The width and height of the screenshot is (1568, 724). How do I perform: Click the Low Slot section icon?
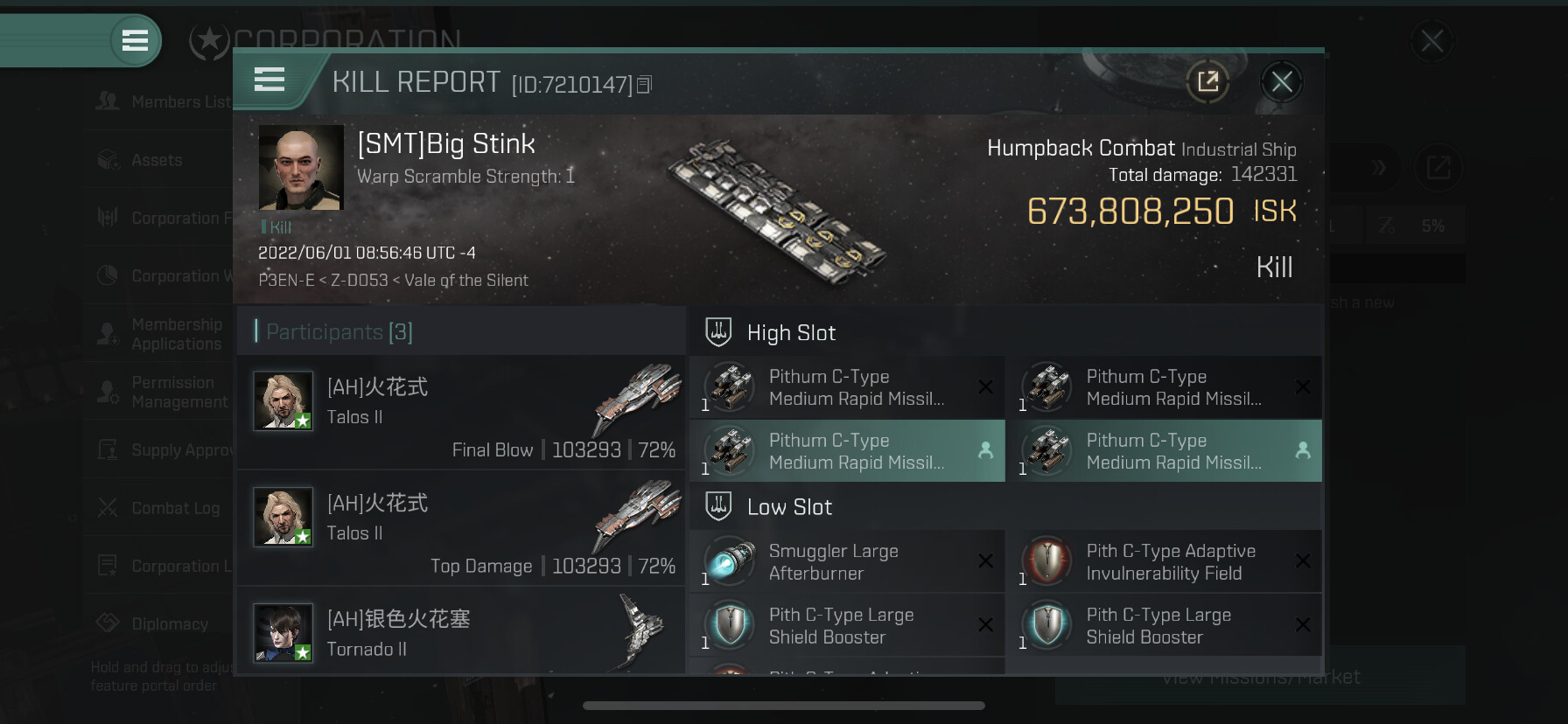(718, 506)
